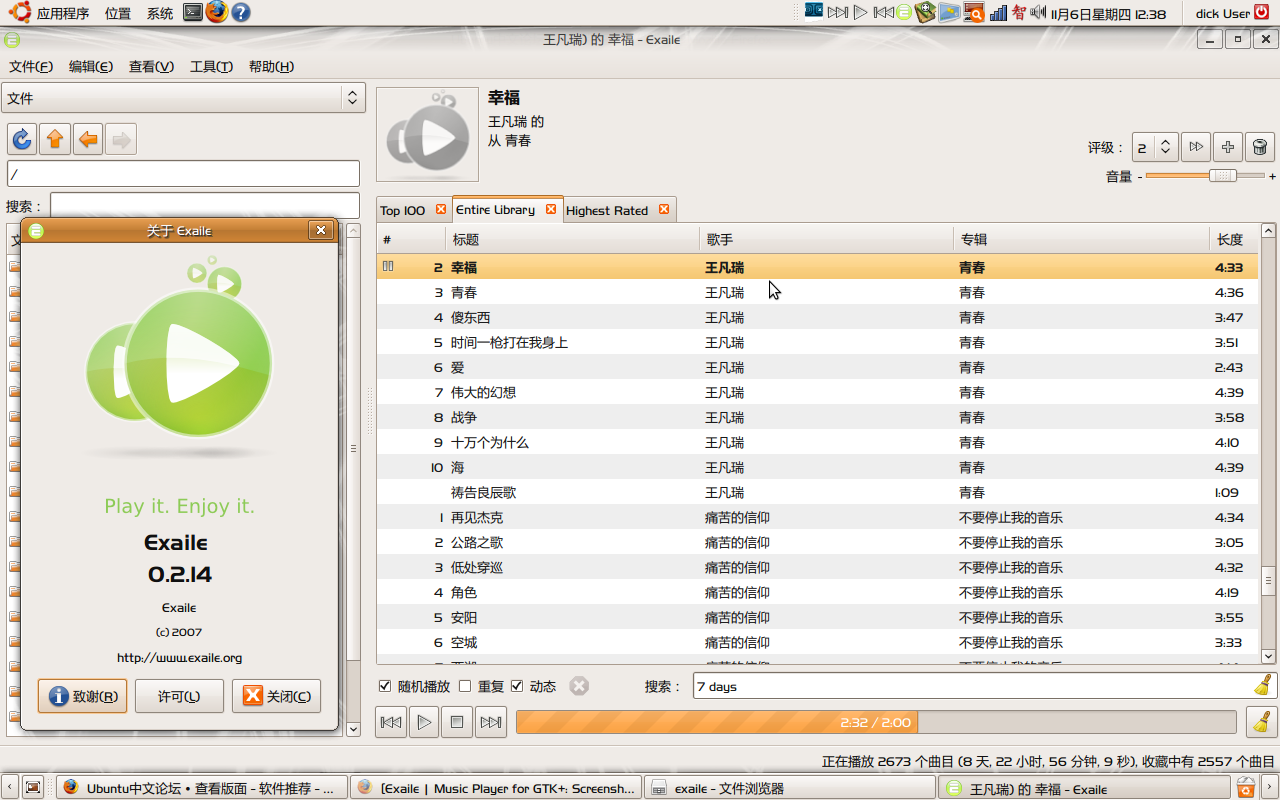This screenshot has width=1280, height=800.
Task: Open 编辑(E) menu
Action: point(90,66)
